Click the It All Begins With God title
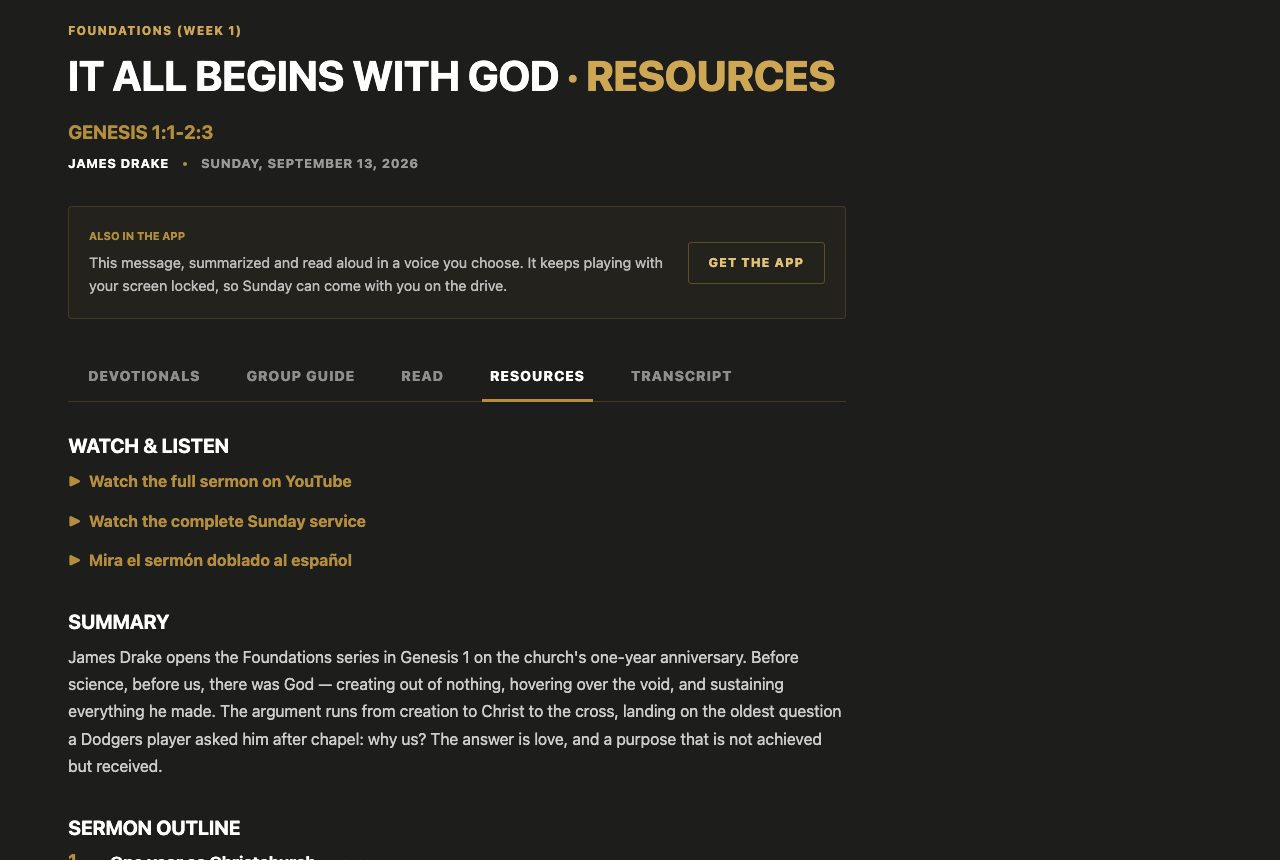The width and height of the screenshot is (1280, 860). [313, 77]
